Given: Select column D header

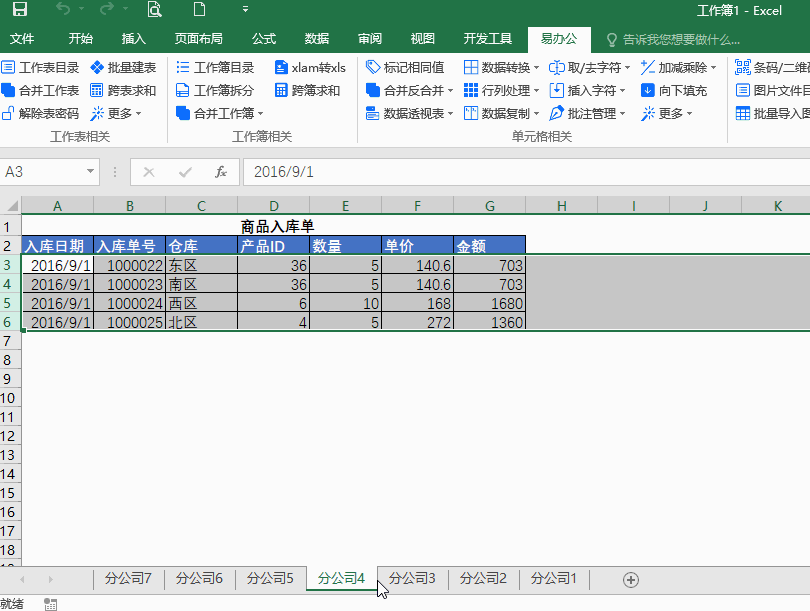Looking at the screenshot, I should coord(274,206).
